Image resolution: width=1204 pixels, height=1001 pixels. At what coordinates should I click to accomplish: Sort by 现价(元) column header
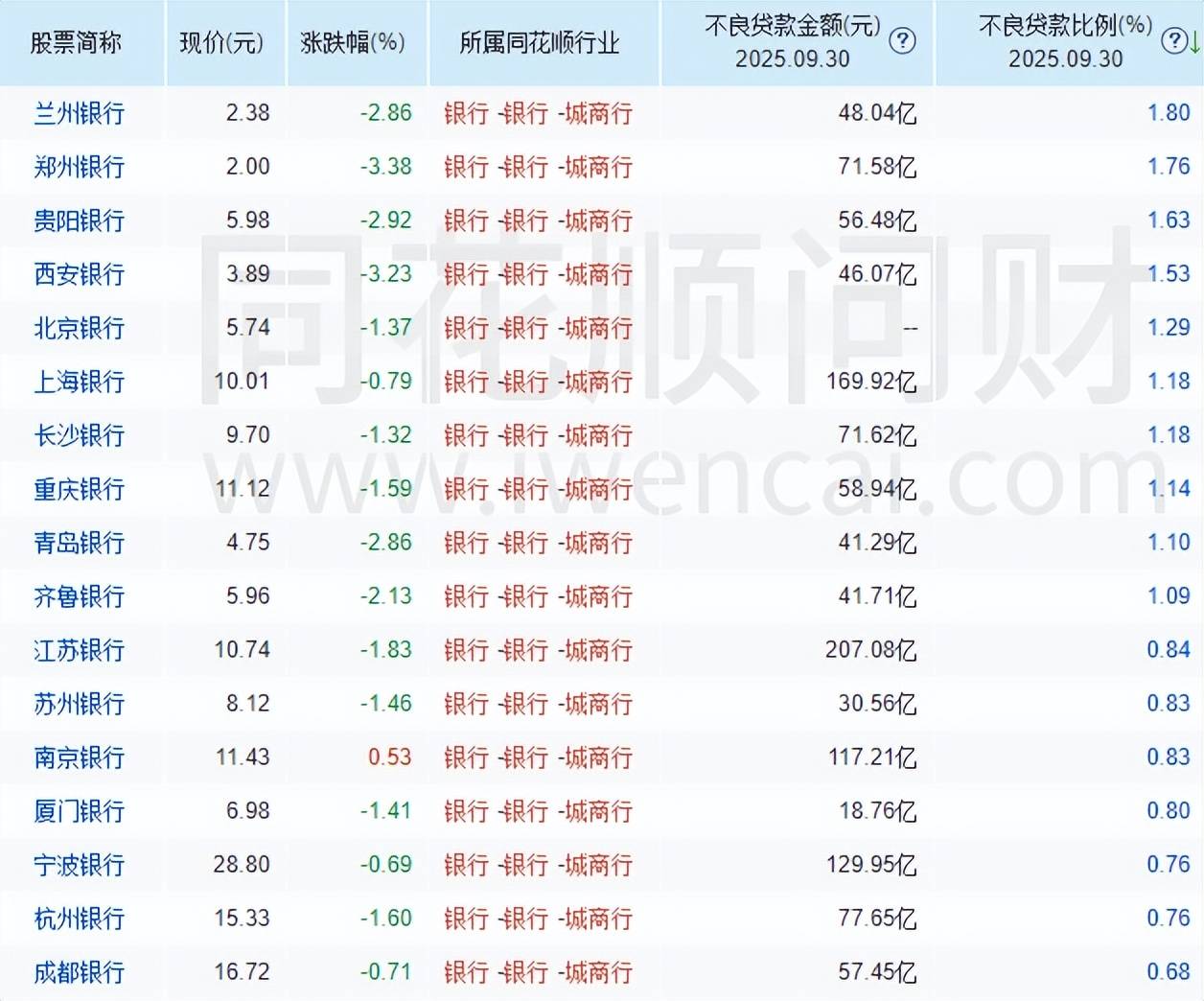(x=221, y=43)
